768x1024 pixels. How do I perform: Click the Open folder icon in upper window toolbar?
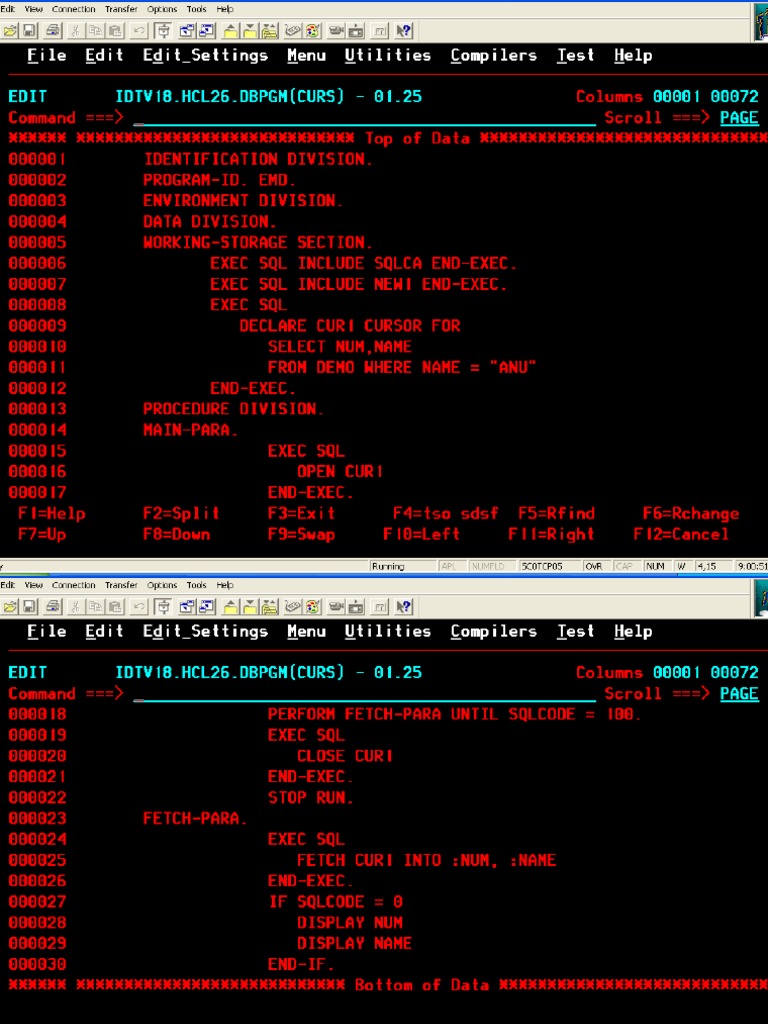click(10, 31)
